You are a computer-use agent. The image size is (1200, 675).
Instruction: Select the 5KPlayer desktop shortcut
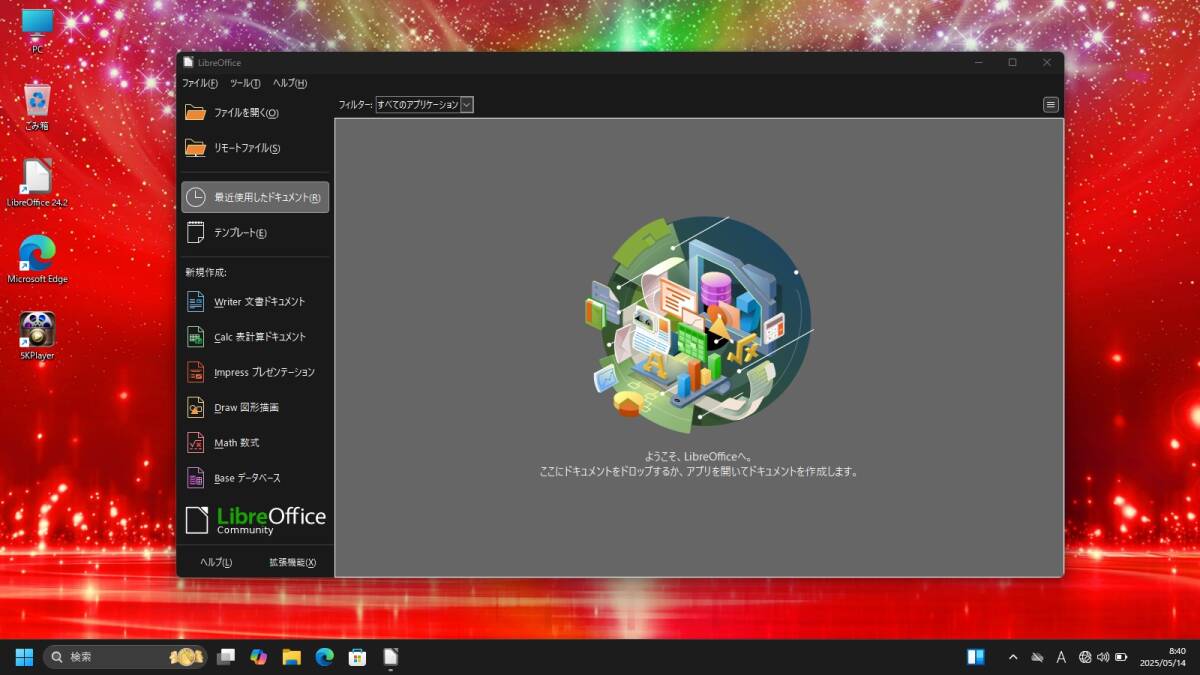37,335
